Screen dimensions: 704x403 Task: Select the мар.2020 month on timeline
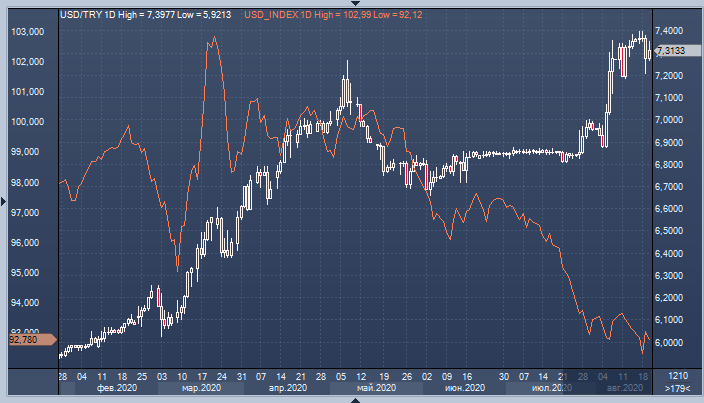pos(201,387)
